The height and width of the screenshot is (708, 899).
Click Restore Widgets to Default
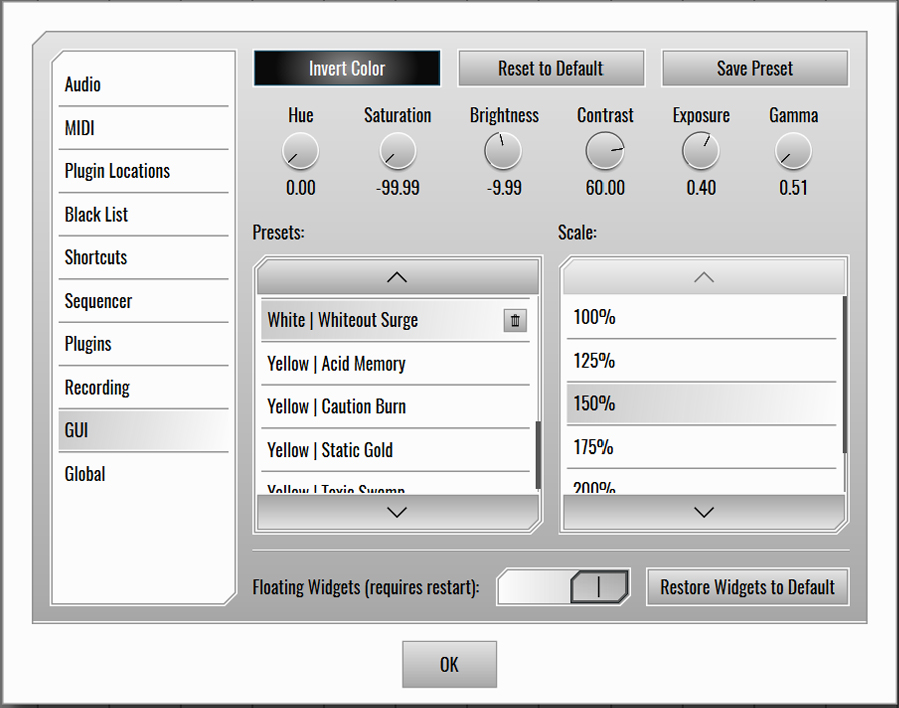[748, 586]
